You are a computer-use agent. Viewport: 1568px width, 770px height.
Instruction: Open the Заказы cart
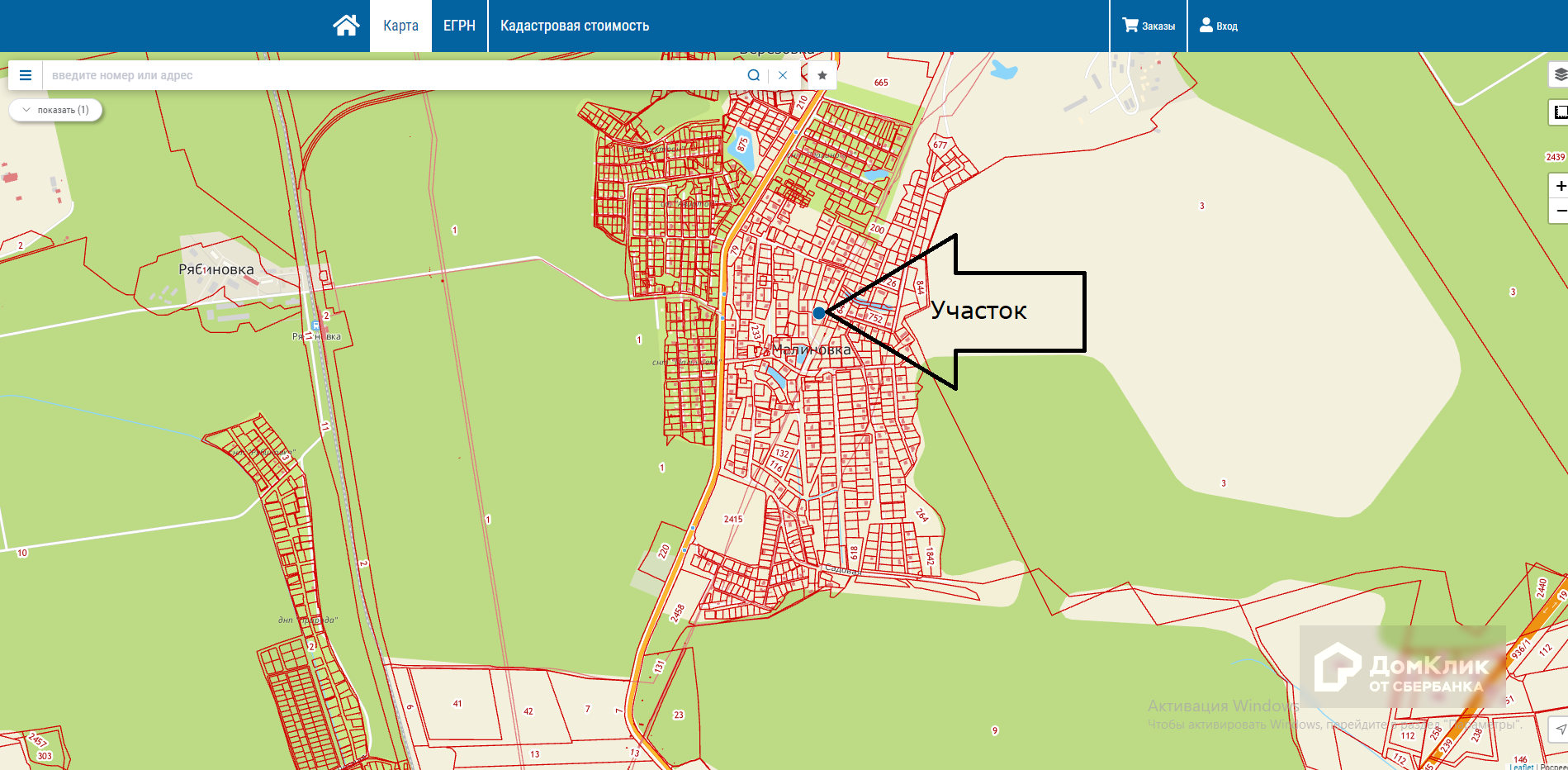[1149, 26]
